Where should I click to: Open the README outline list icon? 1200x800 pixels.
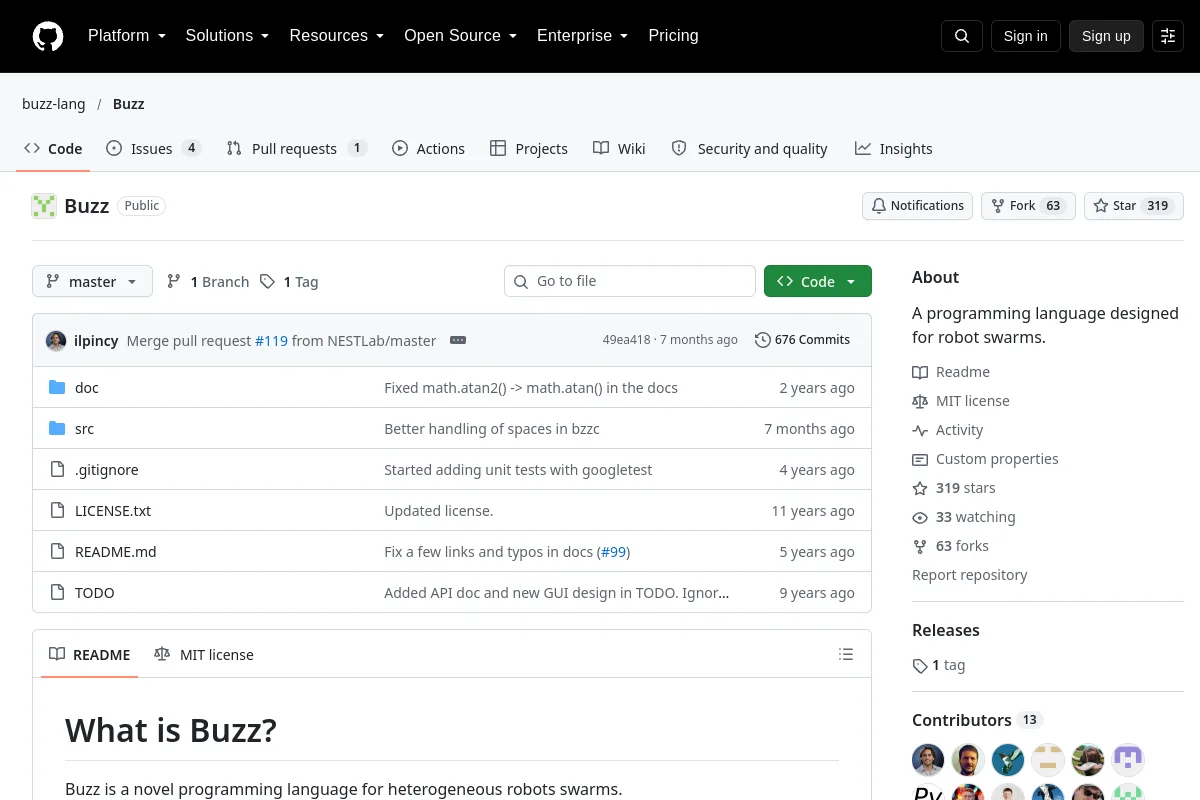coord(846,655)
